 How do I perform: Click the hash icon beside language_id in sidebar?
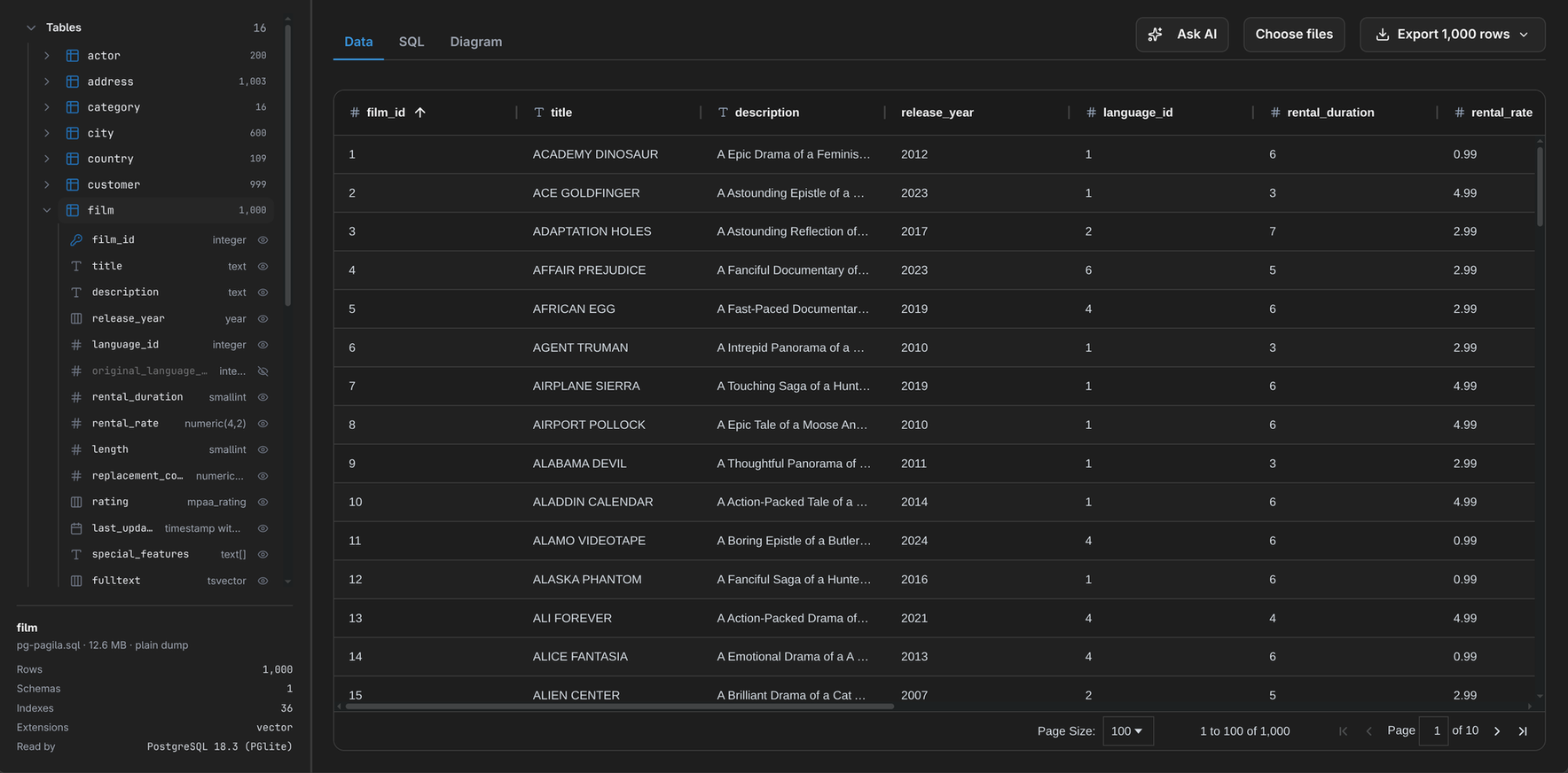click(76, 345)
